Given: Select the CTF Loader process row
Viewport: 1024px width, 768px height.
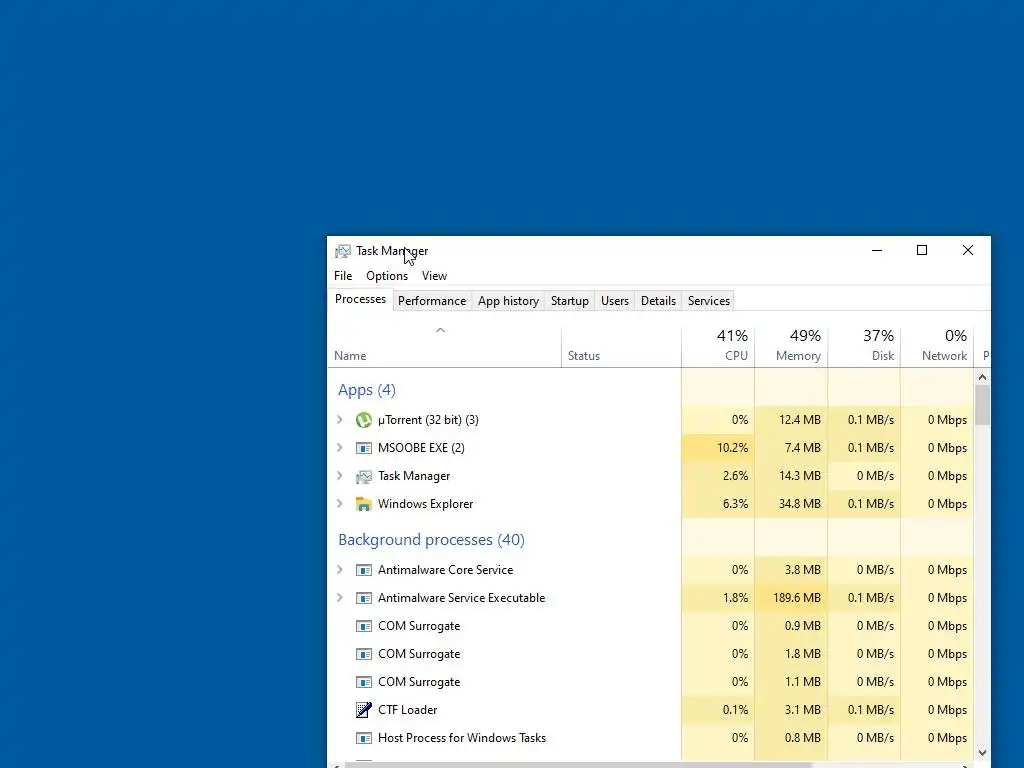Looking at the screenshot, I should (650, 710).
